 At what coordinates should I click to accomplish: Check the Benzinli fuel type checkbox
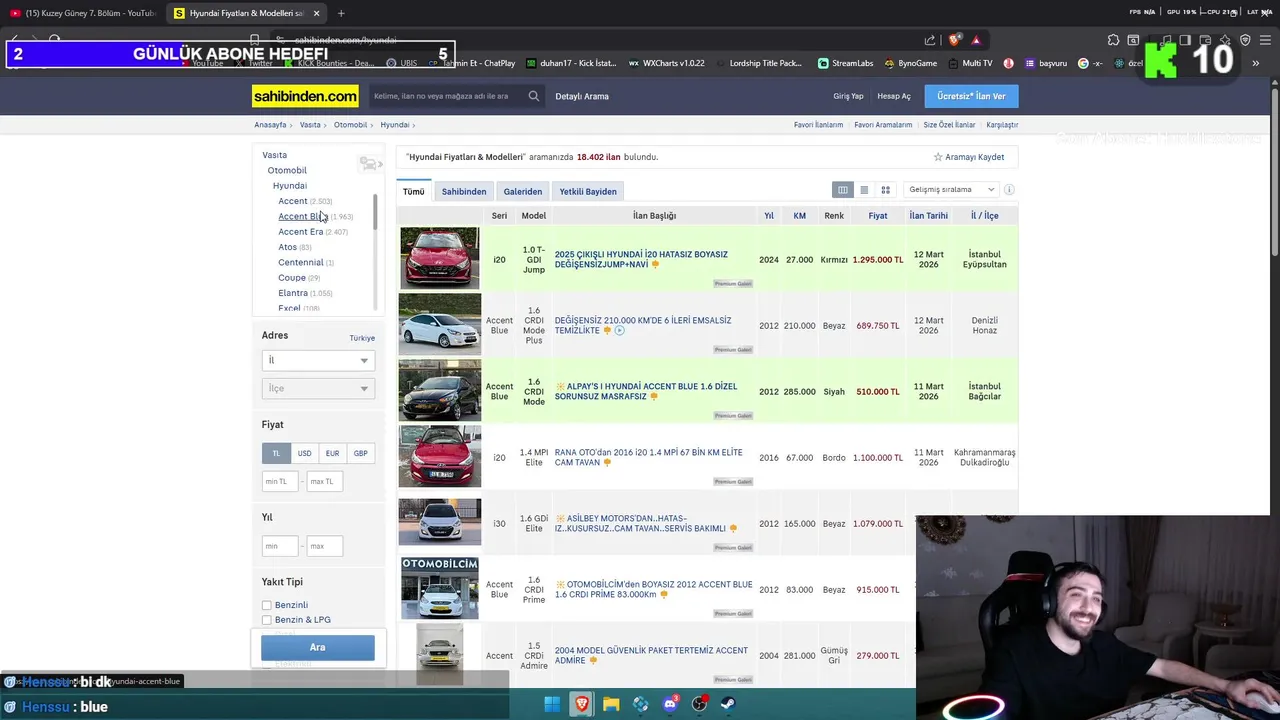tap(267, 605)
